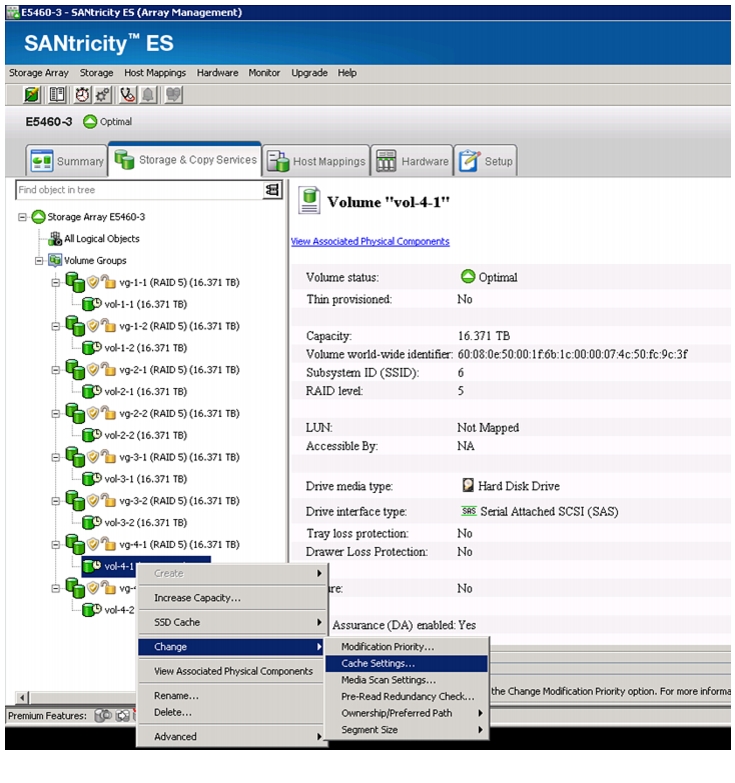Click the vol-3-2 volume cylinder icon

(92, 522)
